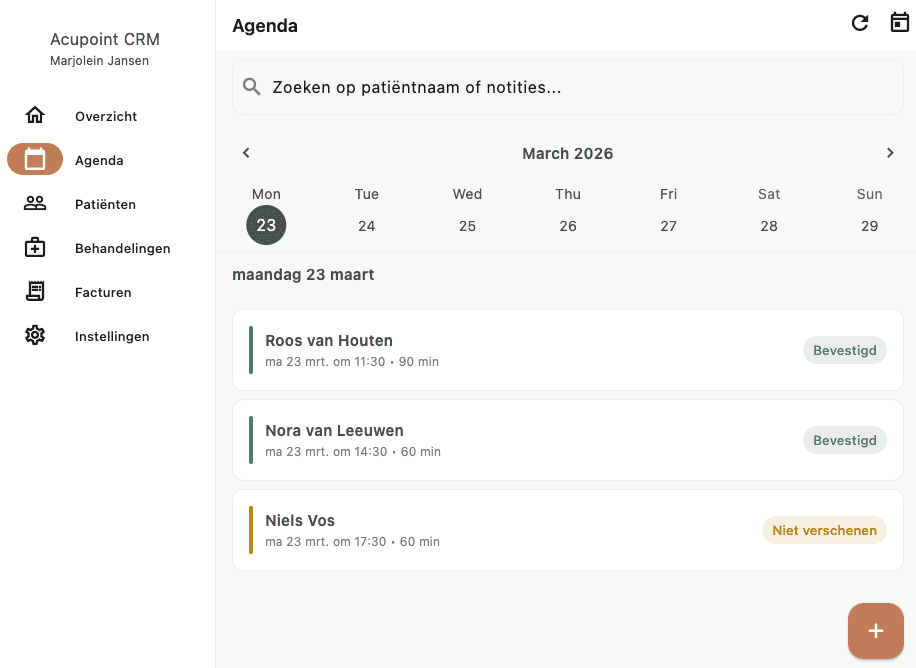Click the Bevestigd badge on Roos van Houten
The image size is (916, 668).
[844, 350]
